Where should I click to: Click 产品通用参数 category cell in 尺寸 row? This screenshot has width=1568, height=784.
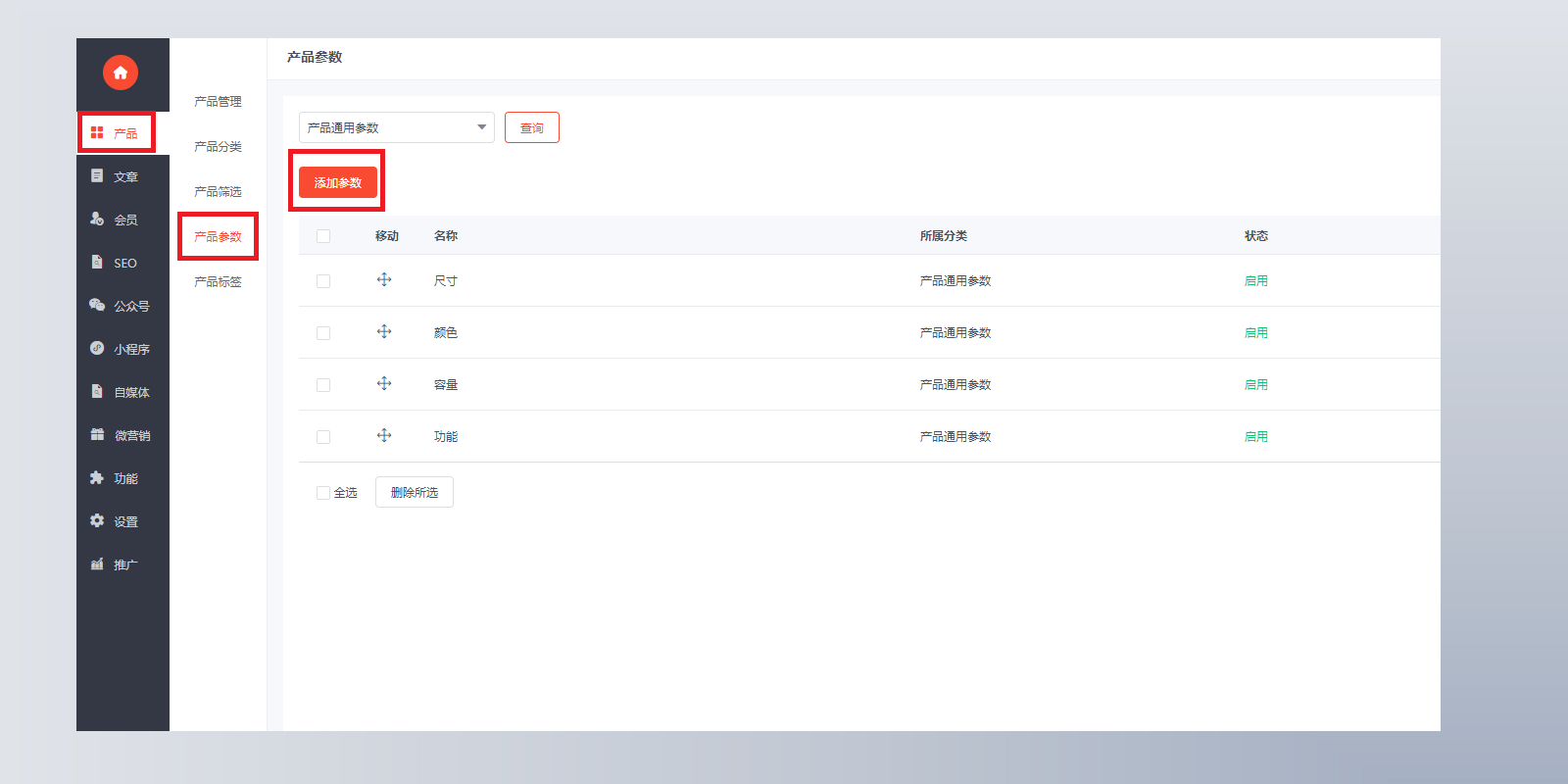955,281
